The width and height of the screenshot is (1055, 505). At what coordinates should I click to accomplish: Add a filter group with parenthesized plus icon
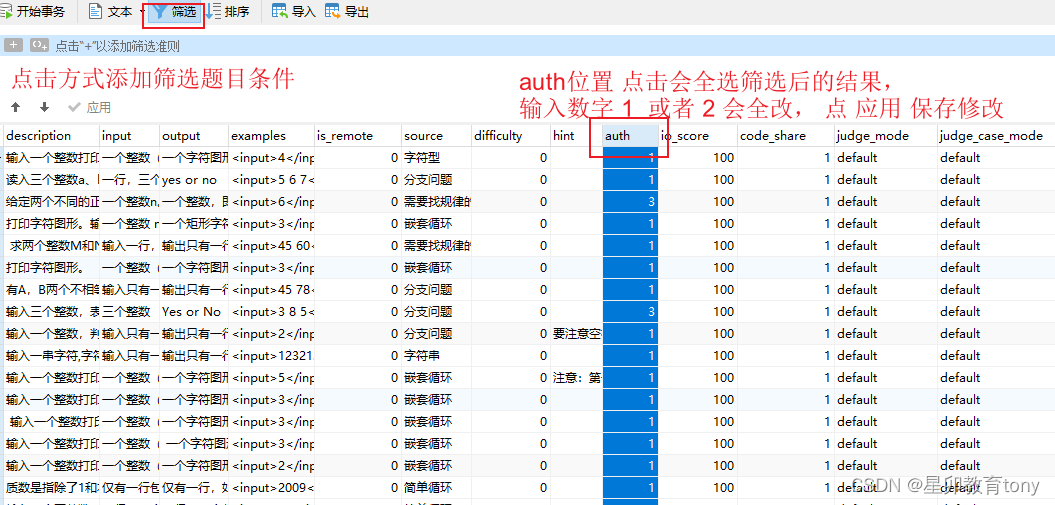(x=39, y=46)
